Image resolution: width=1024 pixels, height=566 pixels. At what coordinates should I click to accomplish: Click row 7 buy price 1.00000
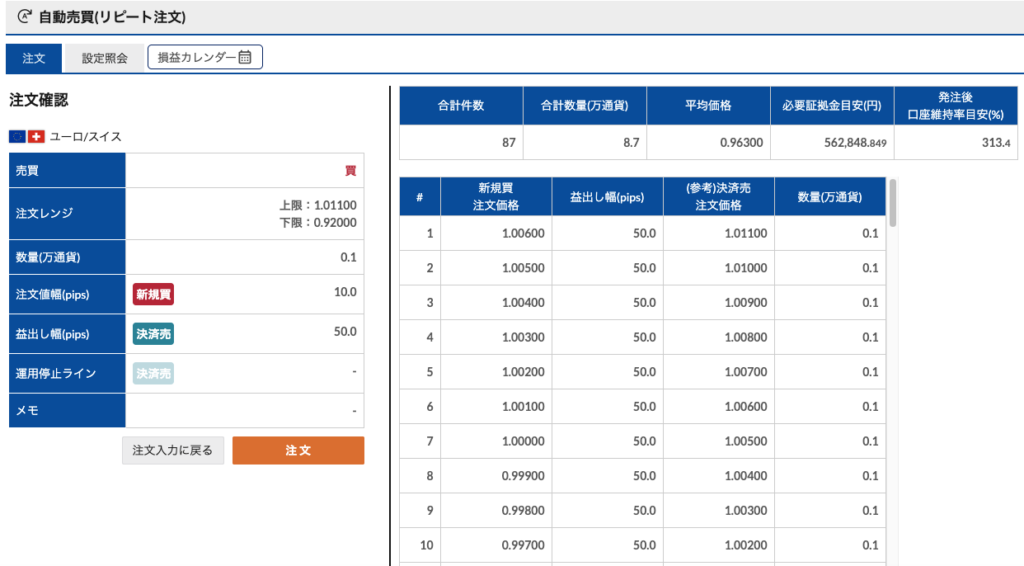[523, 441]
